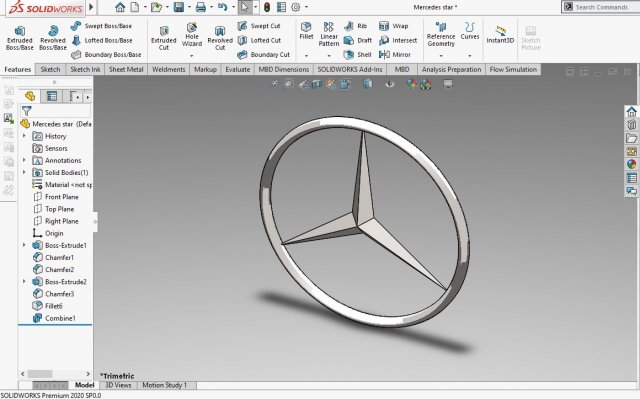The width and height of the screenshot is (640, 399).
Task: Open the Weldments tab
Action: [169, 69]
